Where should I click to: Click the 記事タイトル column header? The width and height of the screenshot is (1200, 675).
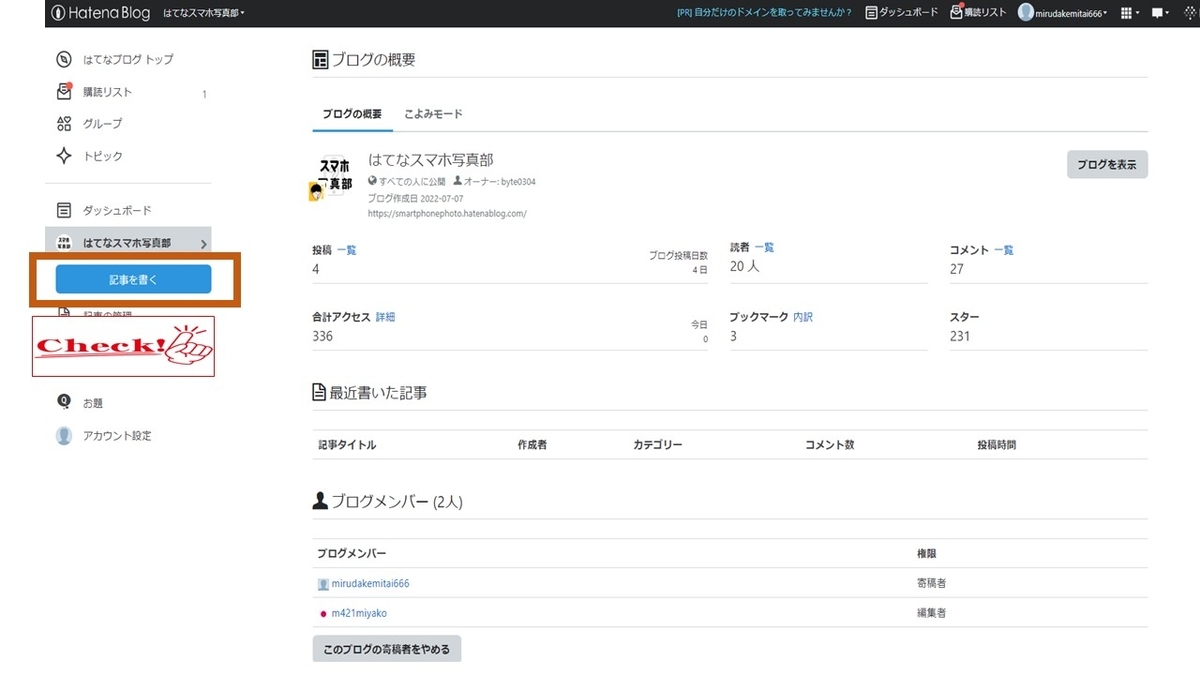point(347,445)
